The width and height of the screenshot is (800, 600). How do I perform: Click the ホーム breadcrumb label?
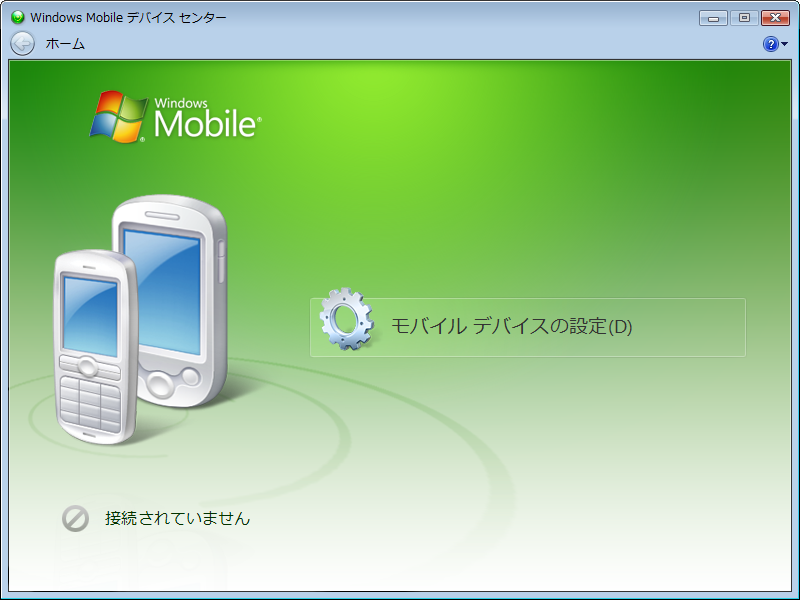pyautogui.click(x=65, y=44)
